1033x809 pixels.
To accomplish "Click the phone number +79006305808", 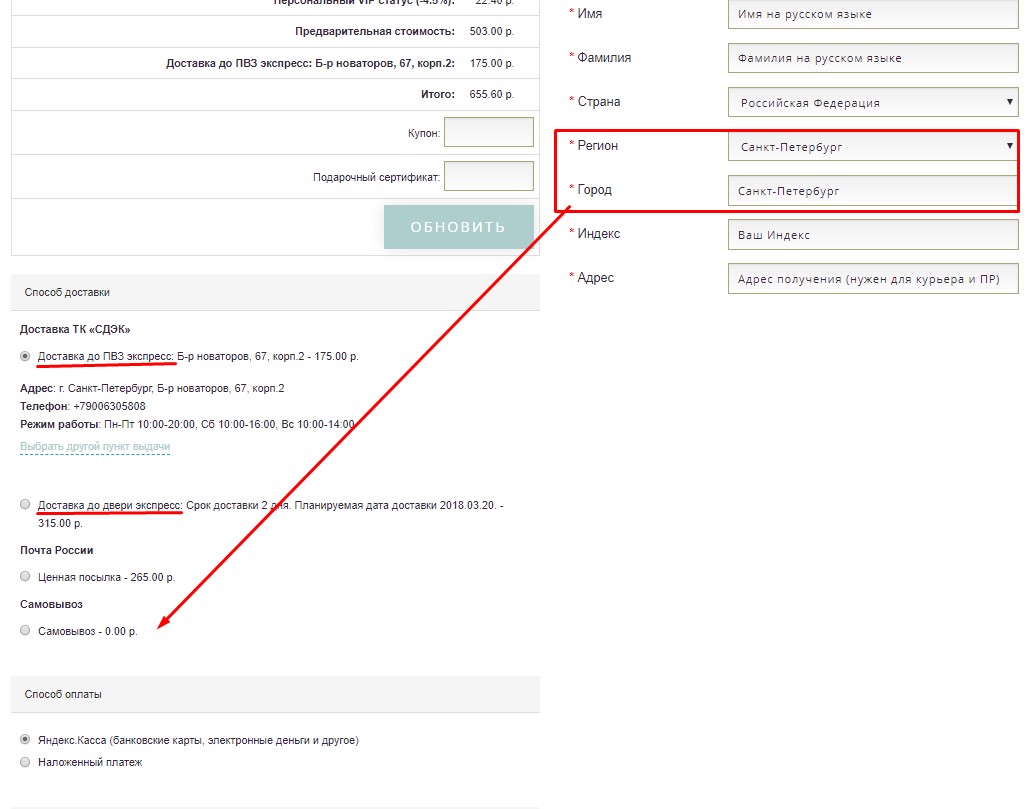I will point(109,406).
